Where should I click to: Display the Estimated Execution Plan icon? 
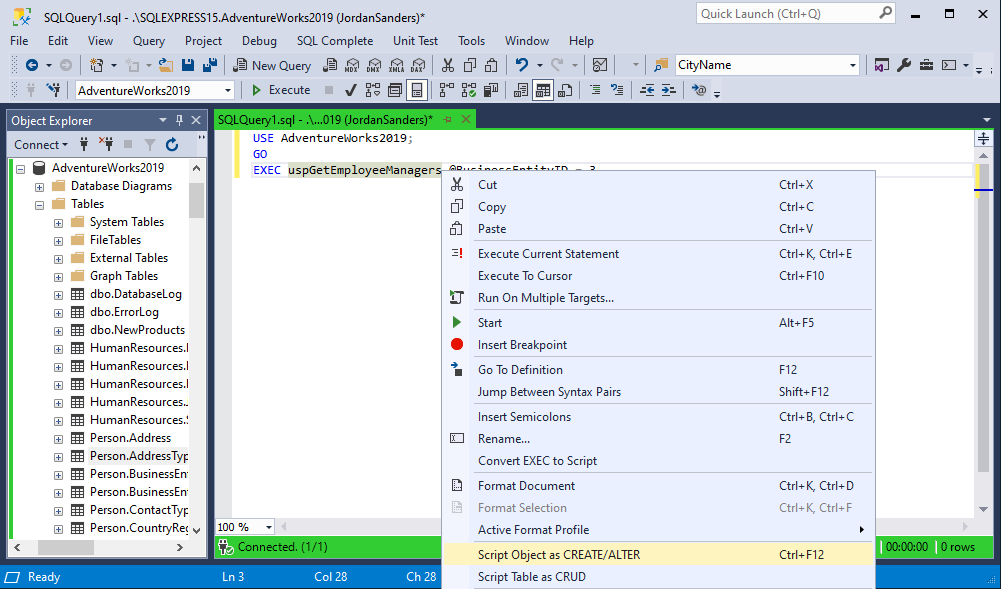(x=373, y=90)
